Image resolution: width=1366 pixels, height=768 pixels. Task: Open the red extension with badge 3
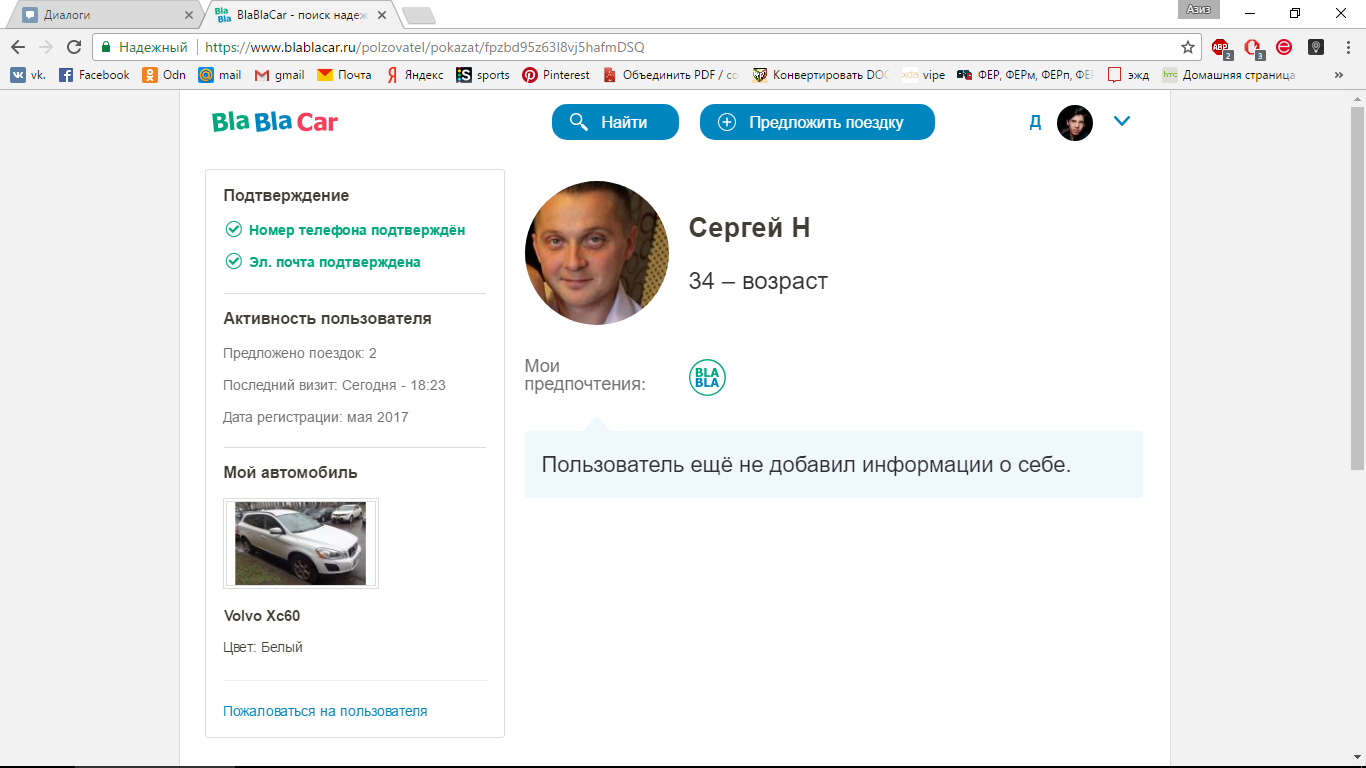[x=1253, y=47]
